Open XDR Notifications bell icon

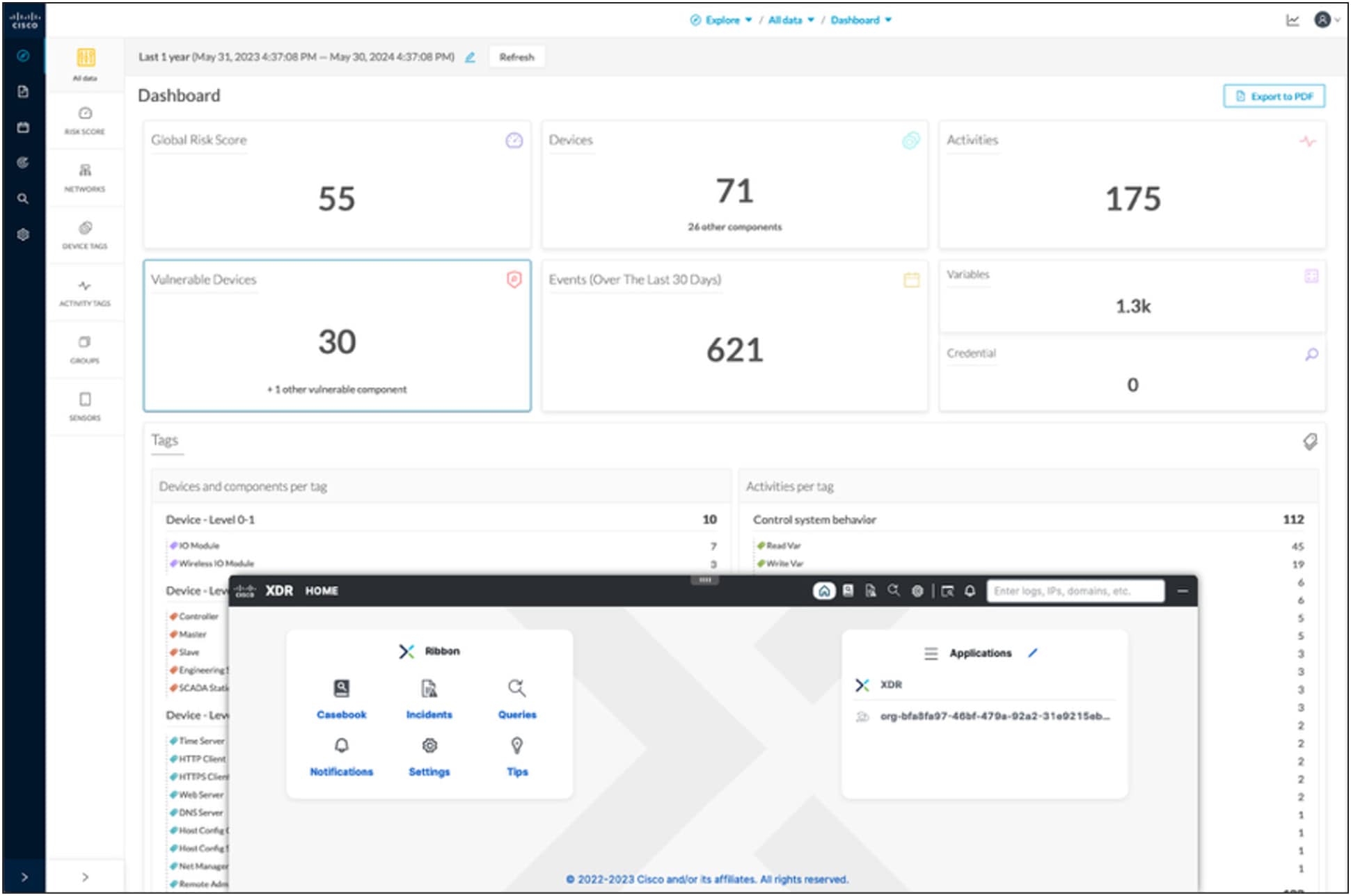click(x=342, y=757)
